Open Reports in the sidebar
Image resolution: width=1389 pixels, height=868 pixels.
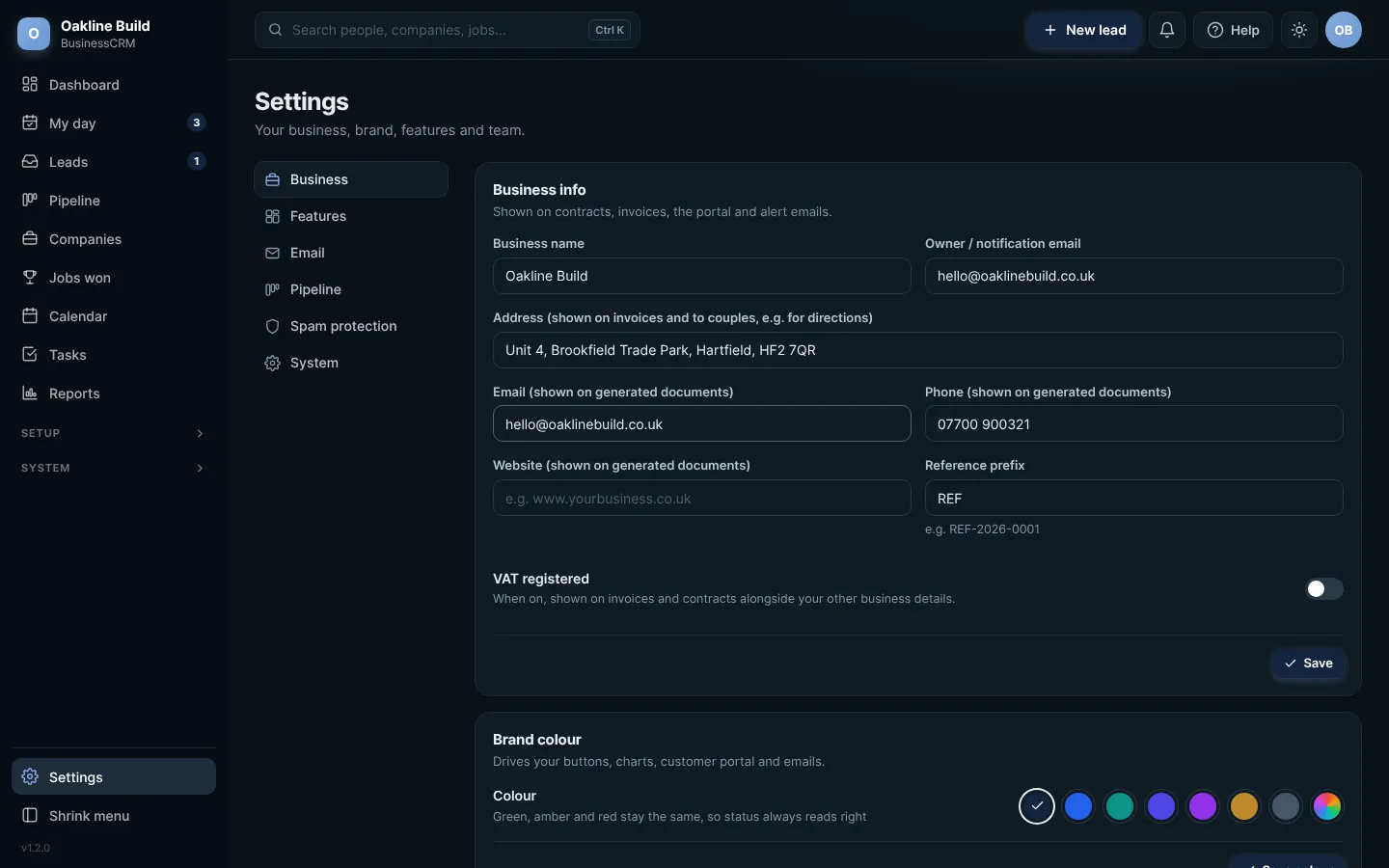(x=114, y=393)
